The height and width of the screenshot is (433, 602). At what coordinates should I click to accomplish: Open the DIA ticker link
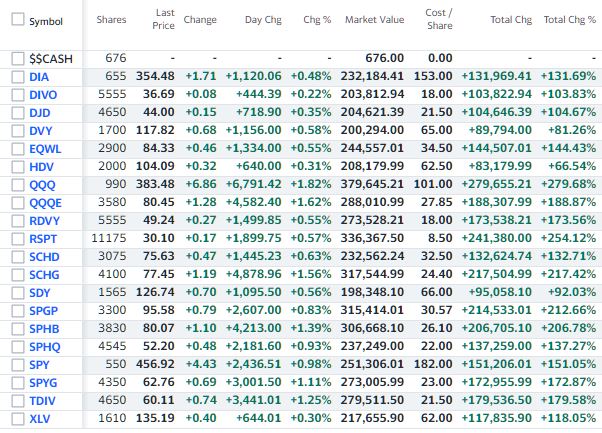[x=40, y=77]
